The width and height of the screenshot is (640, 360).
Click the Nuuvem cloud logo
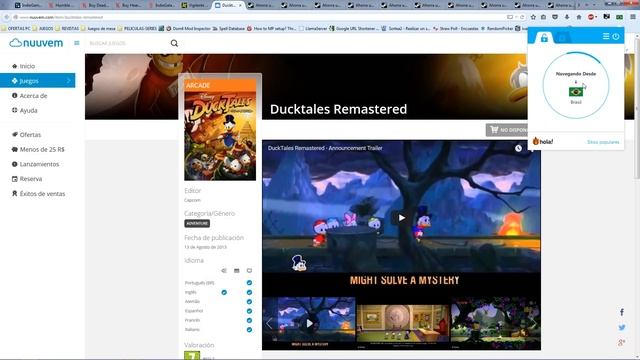pyautogui.click(x=36, y=43)
